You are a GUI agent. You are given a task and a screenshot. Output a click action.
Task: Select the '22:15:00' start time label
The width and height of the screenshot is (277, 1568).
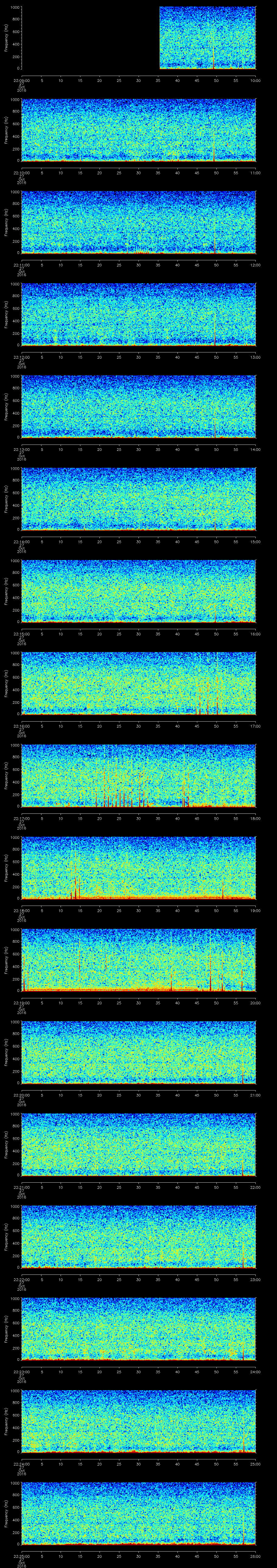point(22,634)
